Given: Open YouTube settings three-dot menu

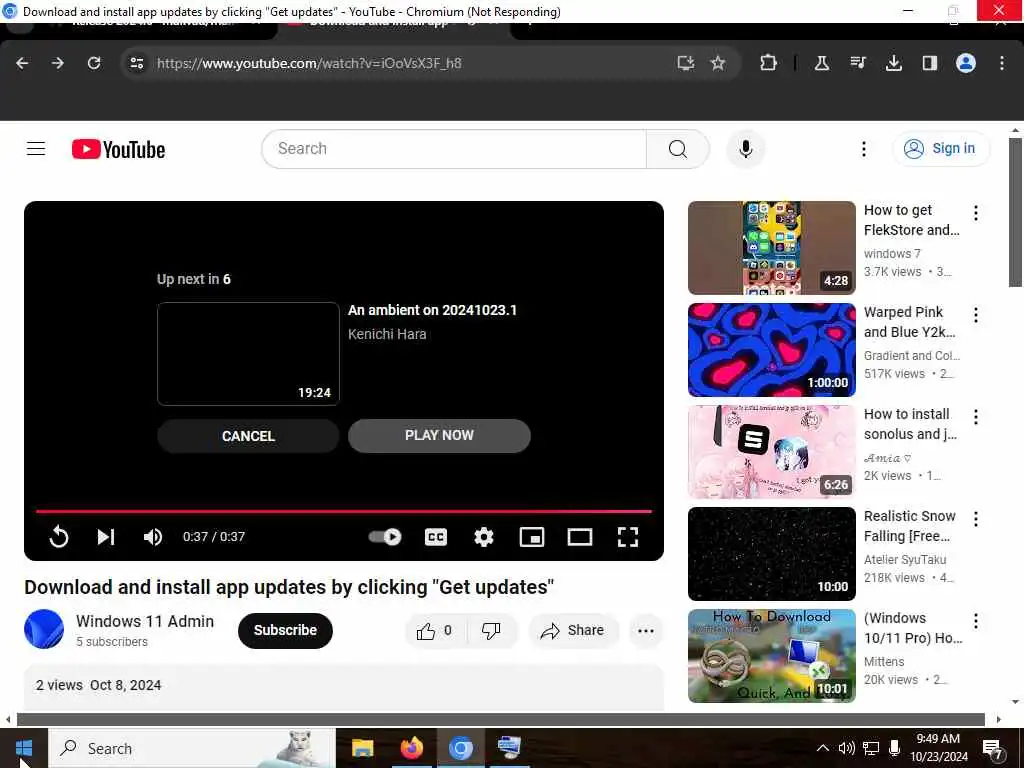Looking at the screenshot, I should 863,149.
